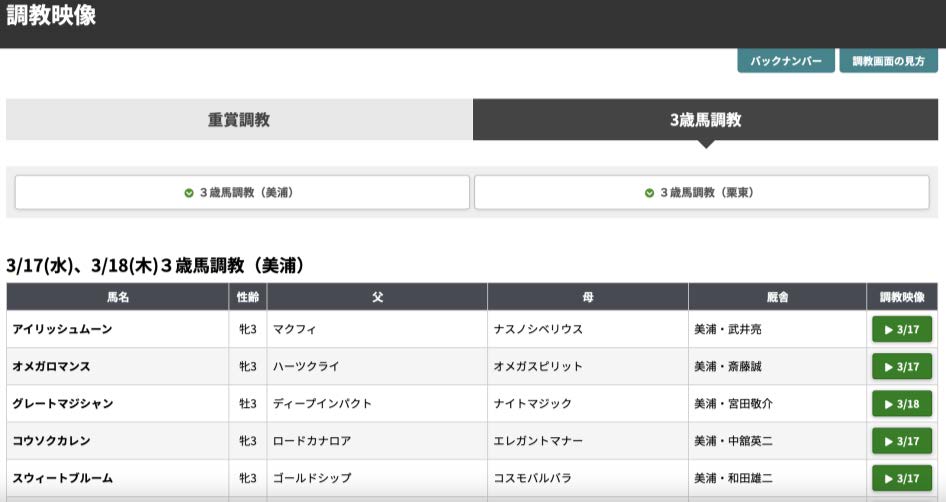Play 3/17 training video for オメガロマンス
This screenshot has height=502, width=946.
[x=902, y=367]
